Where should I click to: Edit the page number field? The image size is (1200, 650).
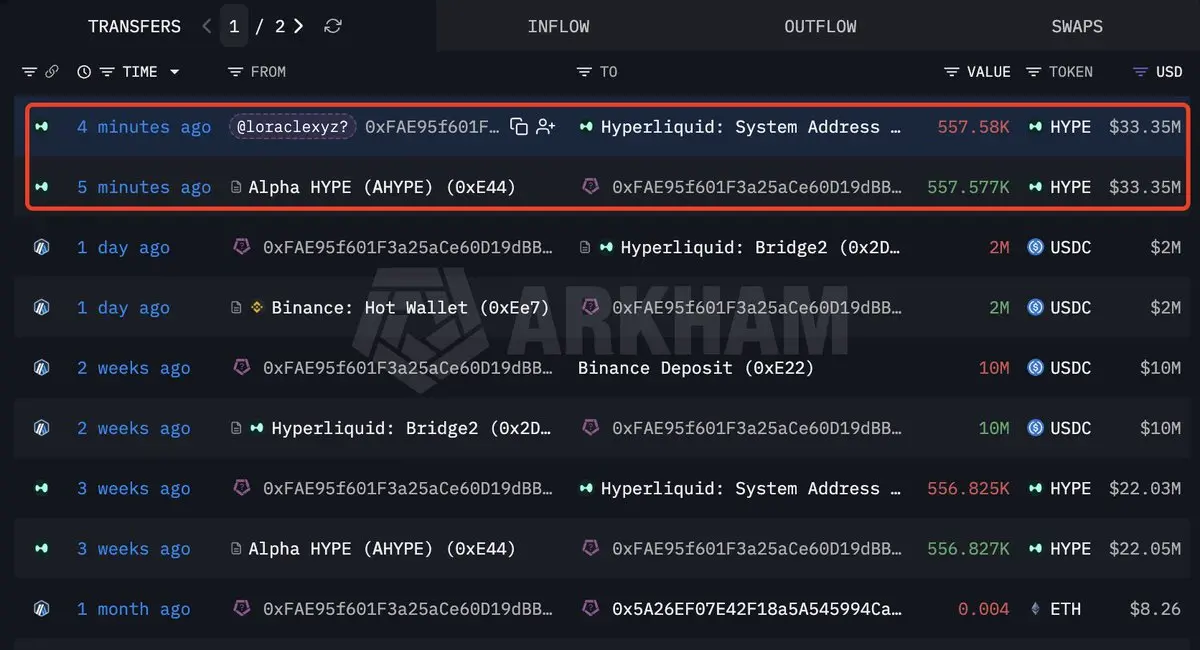233,26
